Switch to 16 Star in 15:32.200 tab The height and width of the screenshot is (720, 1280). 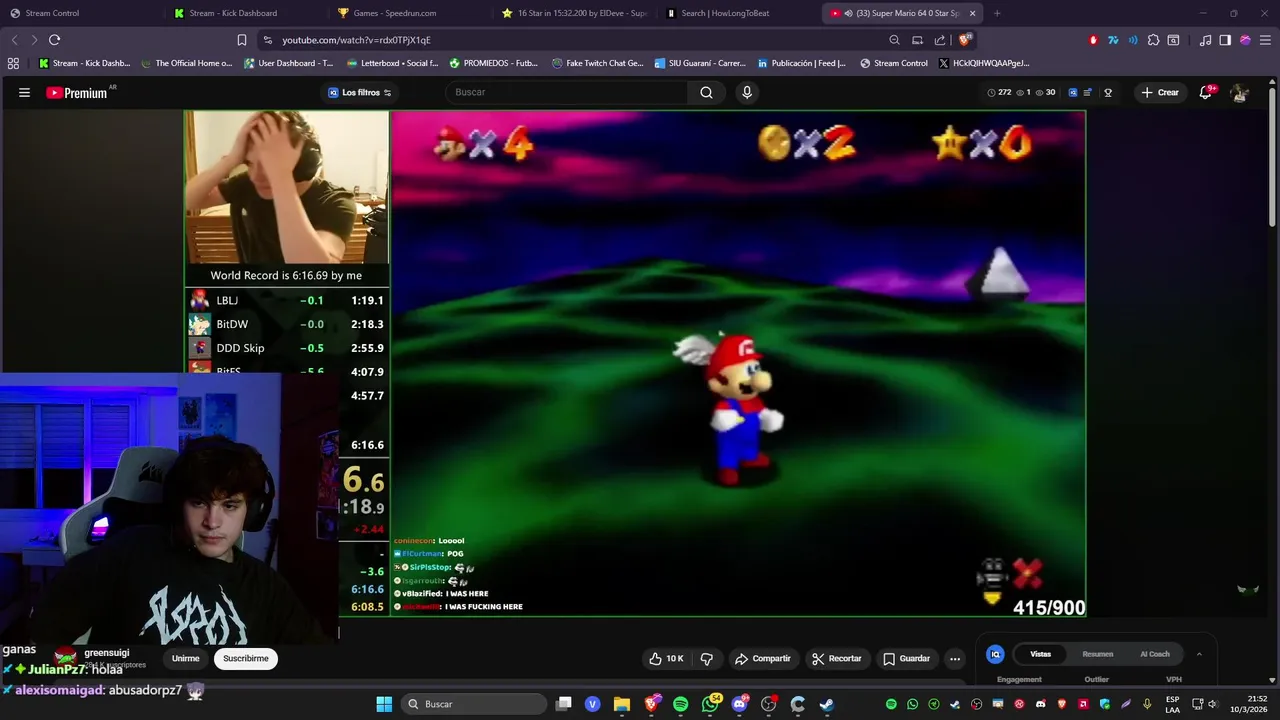point(575,13)
